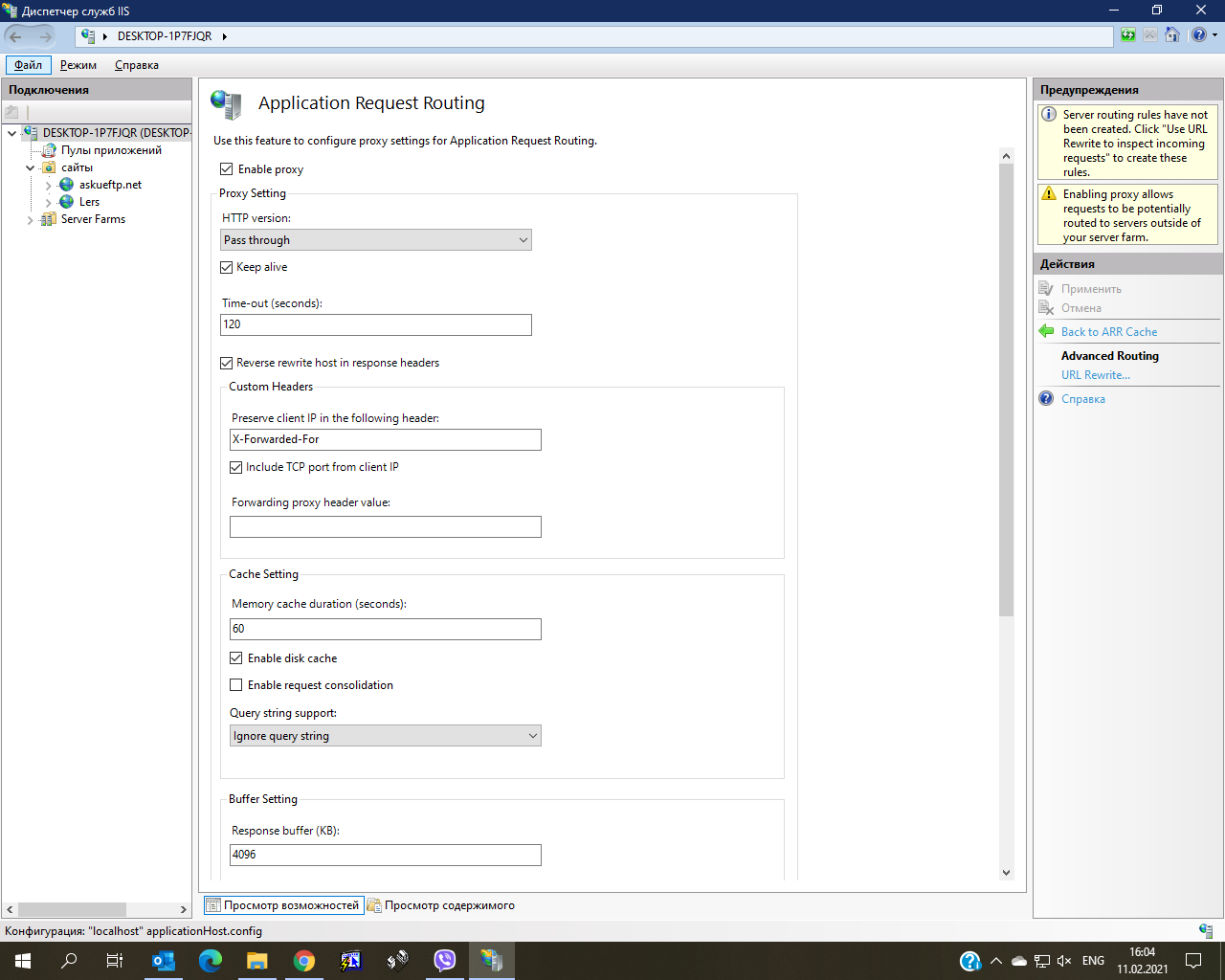
Task: Open the Справка menu
Action: point(137,65)
